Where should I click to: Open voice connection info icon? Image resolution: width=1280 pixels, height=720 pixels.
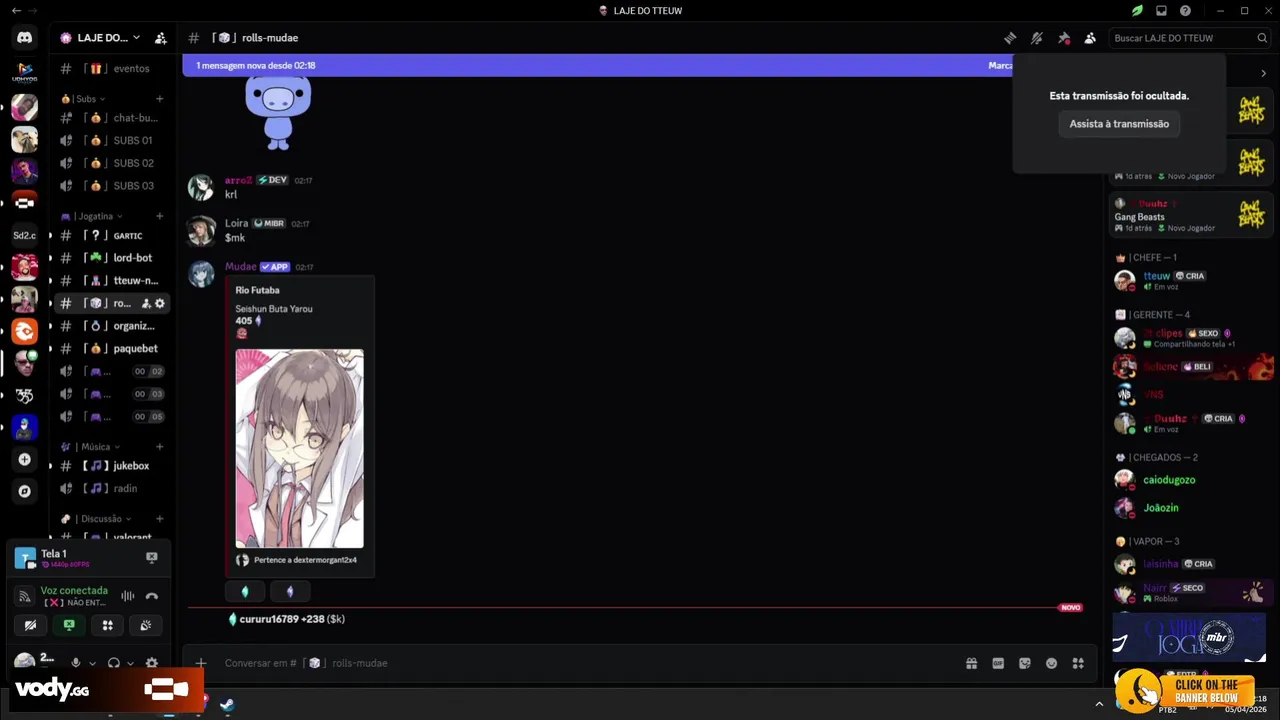25,596
